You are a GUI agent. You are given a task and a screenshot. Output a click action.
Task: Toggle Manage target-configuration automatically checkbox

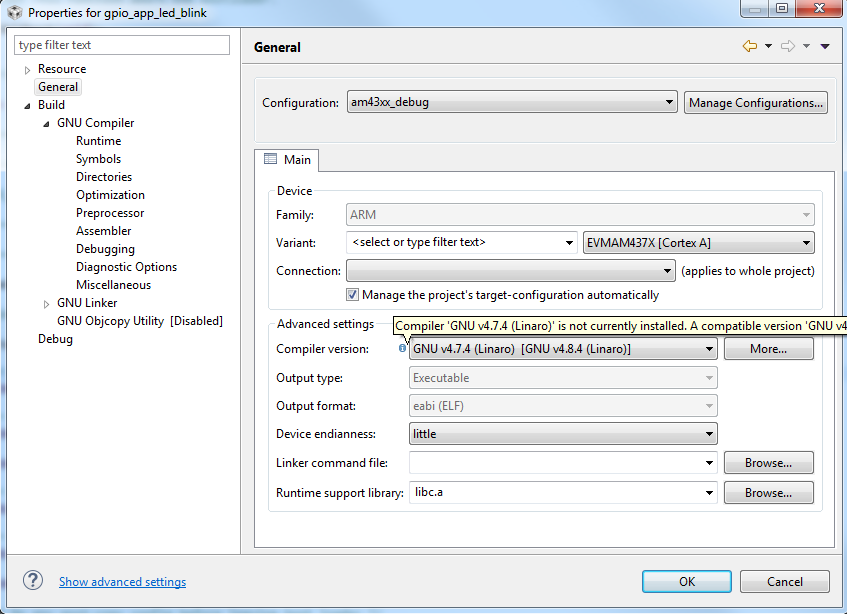(352, 294)
